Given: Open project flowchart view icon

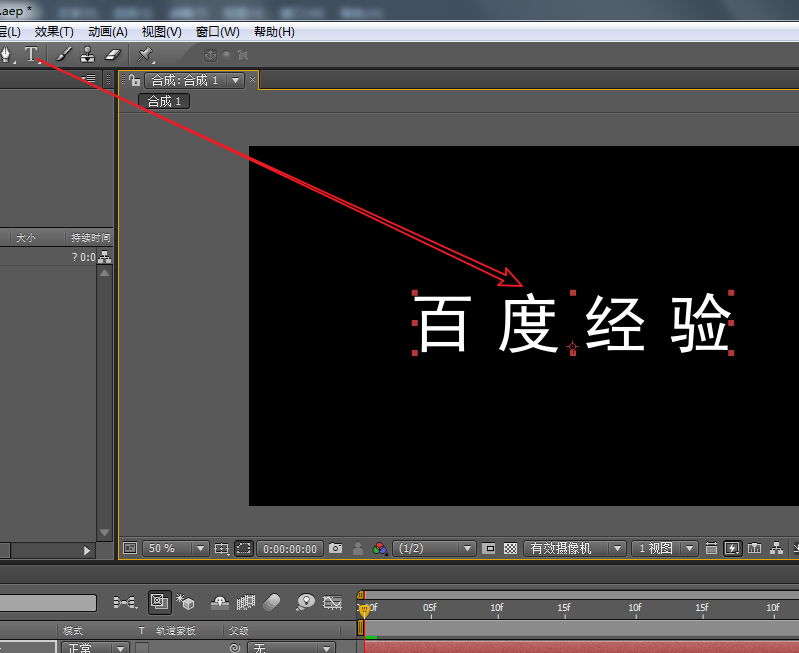Looking at the screenshot, I should coord(104,257).
